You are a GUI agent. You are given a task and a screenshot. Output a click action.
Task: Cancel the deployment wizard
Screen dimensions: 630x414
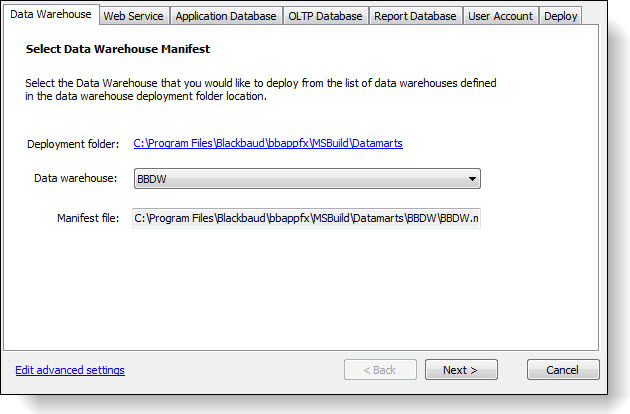(x=563, y=370)
